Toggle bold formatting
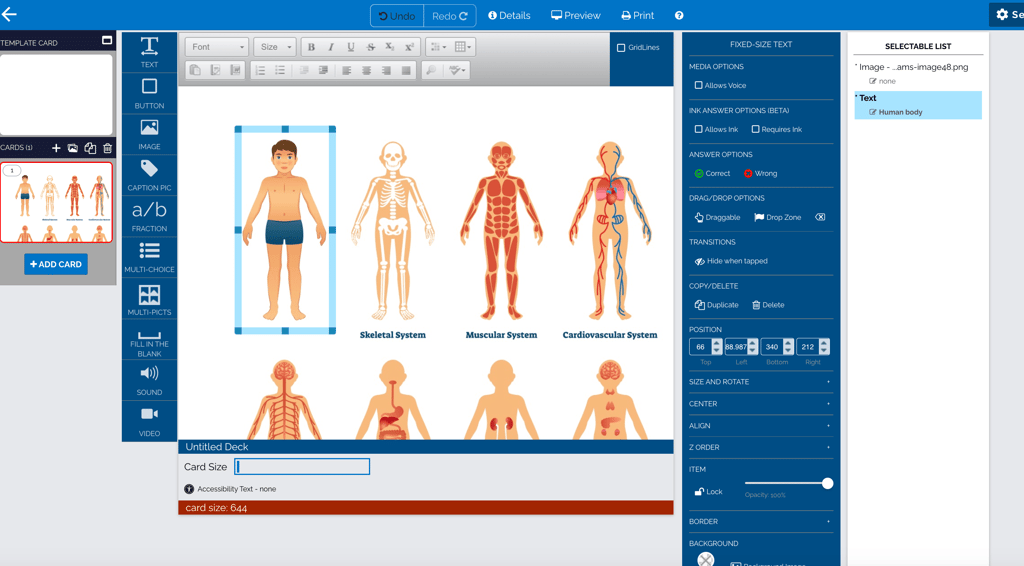 311,47
